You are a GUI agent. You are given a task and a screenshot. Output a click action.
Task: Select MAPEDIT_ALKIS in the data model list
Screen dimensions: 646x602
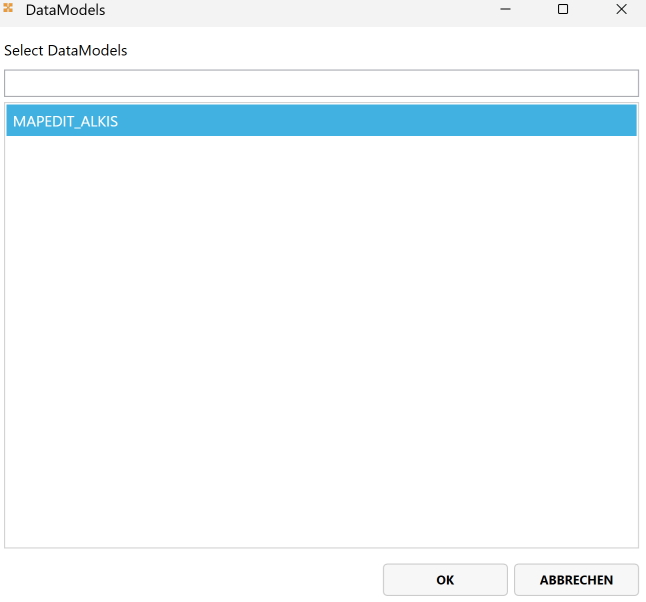[x=320, y=121]
